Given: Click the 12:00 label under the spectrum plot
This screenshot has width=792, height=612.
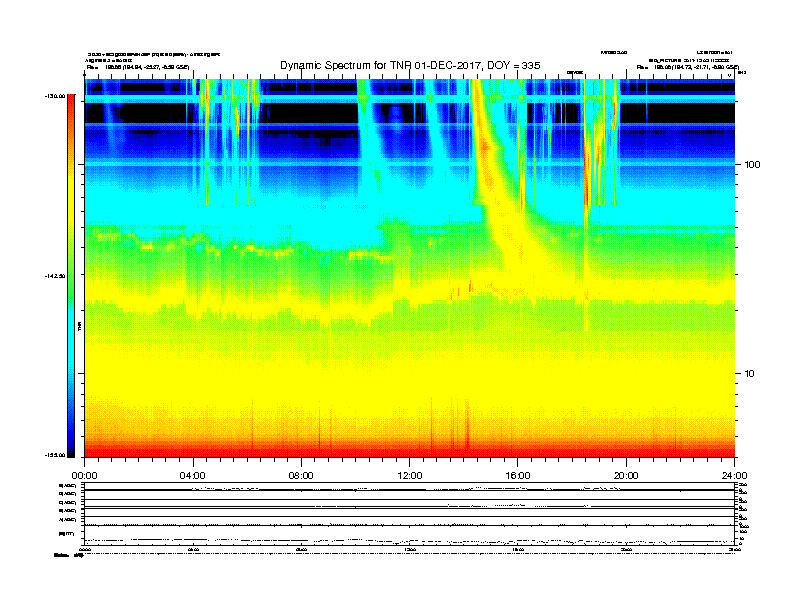Looking at the screenshot, I should [410, 476].
